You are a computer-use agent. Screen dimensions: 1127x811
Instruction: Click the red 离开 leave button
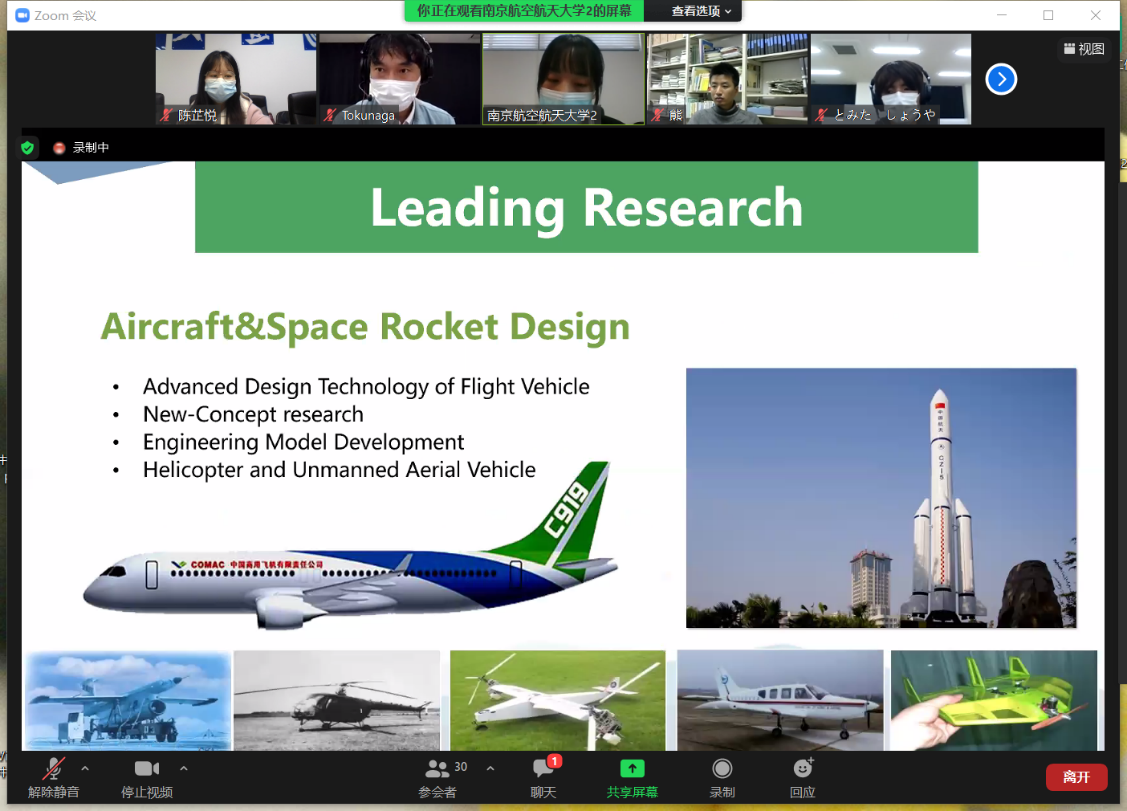[1076, 777]
